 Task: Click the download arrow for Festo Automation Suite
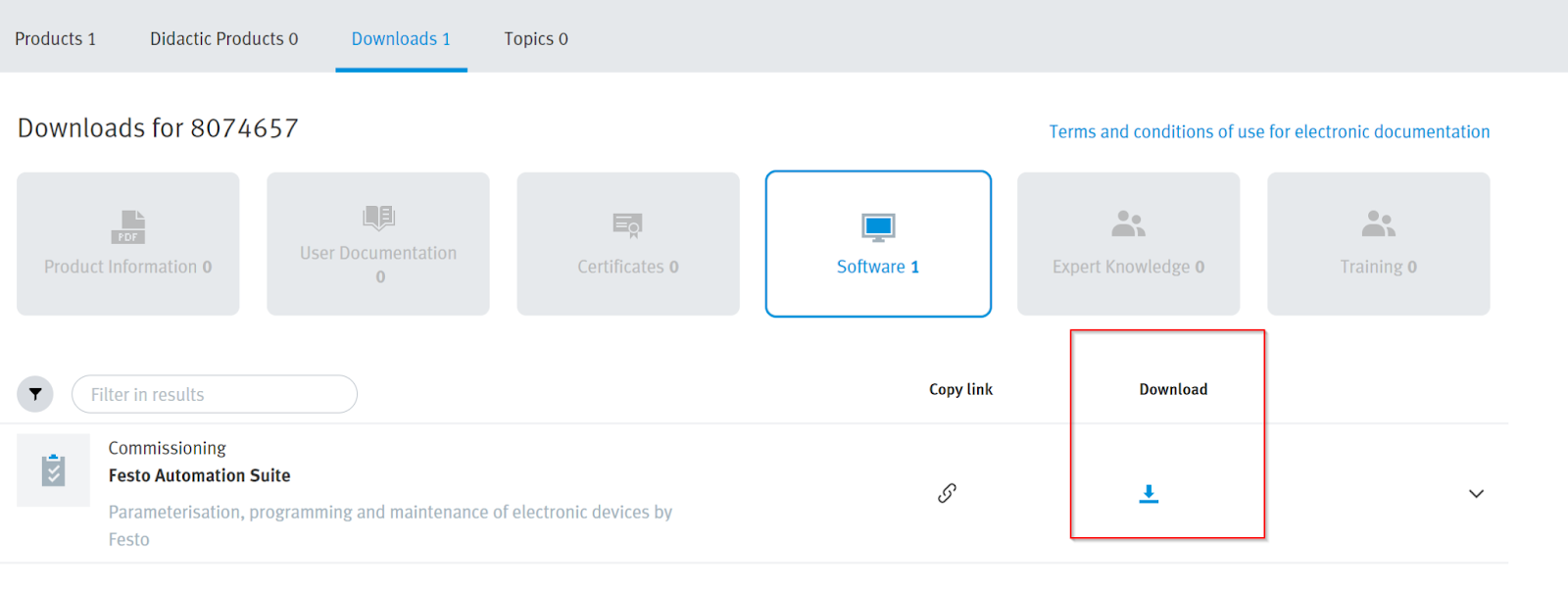pyautogui.click(x=1149, y=494)
